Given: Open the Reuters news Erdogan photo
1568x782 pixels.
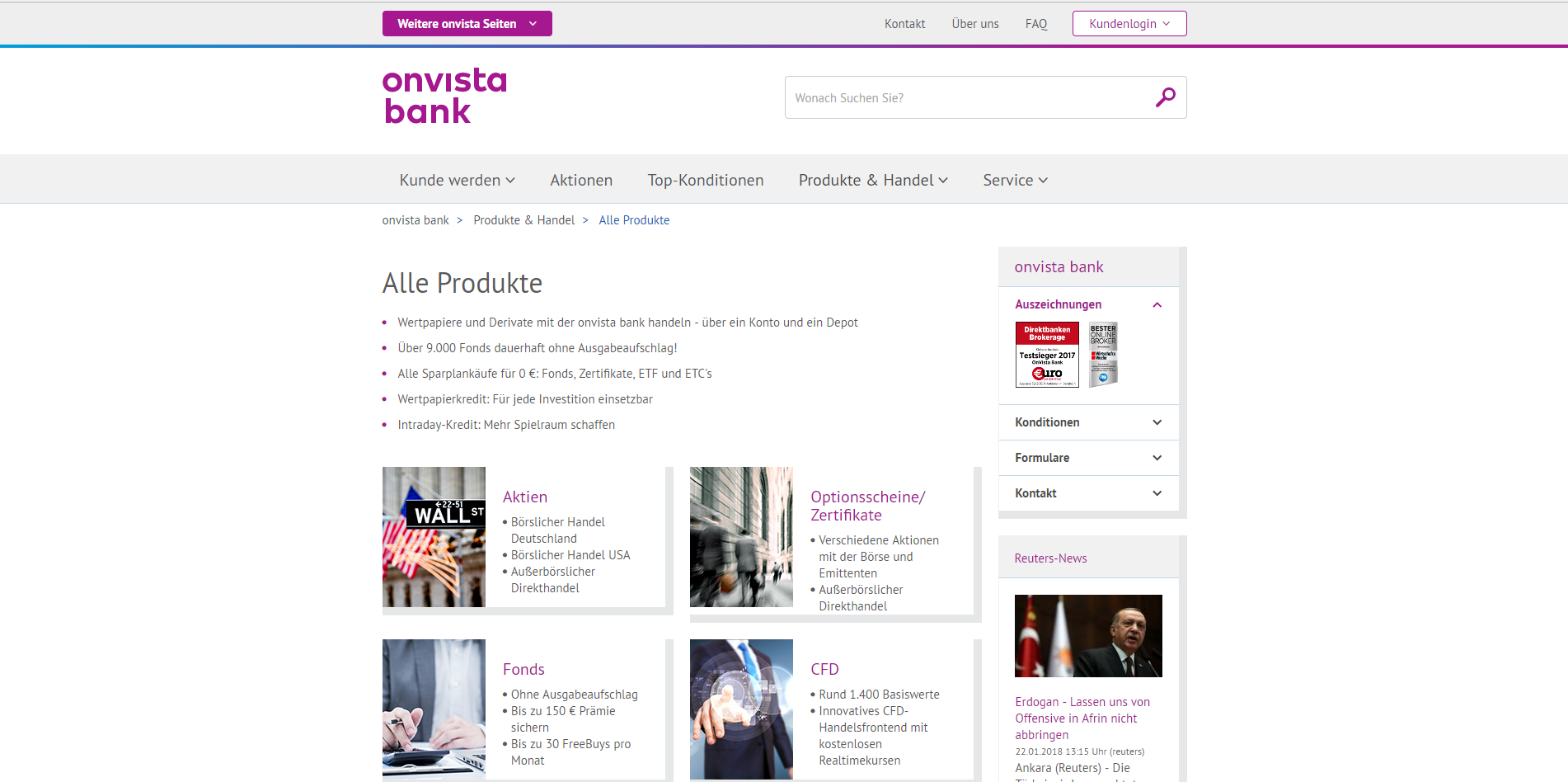Looking at the screenshot, I should coord(1088,636).
